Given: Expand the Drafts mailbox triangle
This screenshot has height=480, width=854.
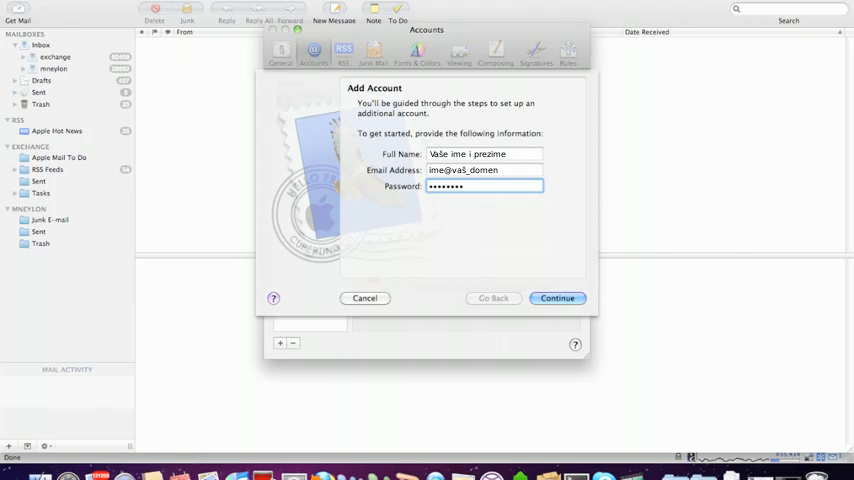Looking at the screenshot, I should [x=15, y=81].
